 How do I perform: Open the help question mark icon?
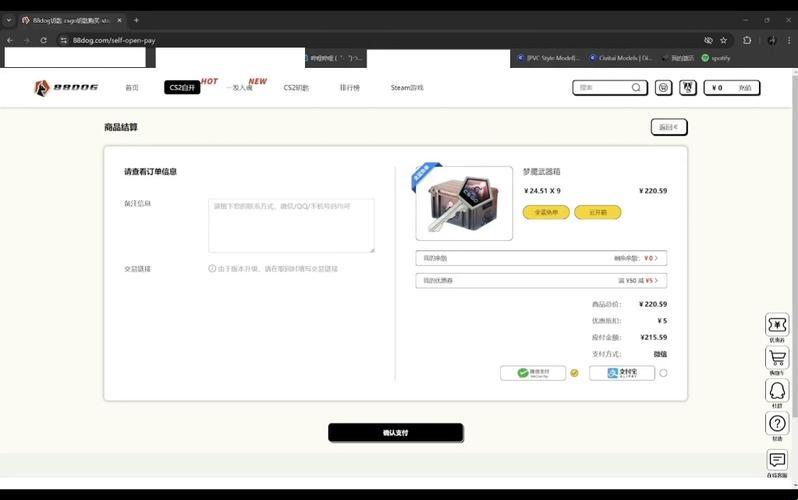coord(777,424)
